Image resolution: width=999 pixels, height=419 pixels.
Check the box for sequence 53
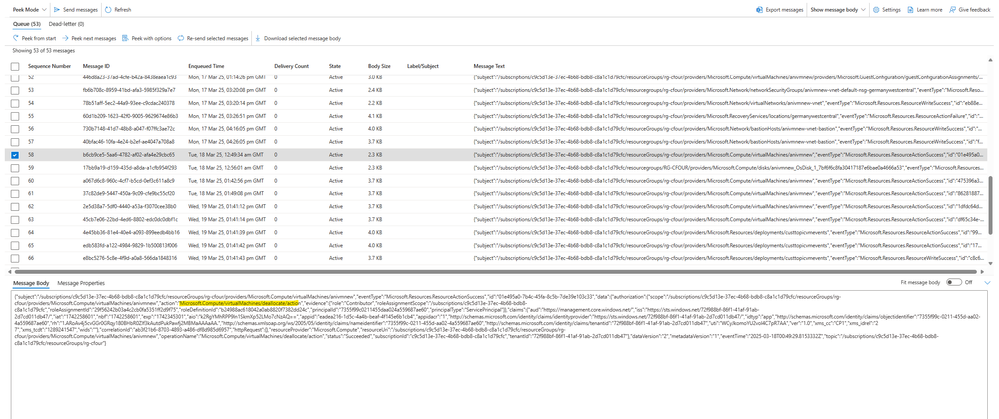(x=15, y=90)
